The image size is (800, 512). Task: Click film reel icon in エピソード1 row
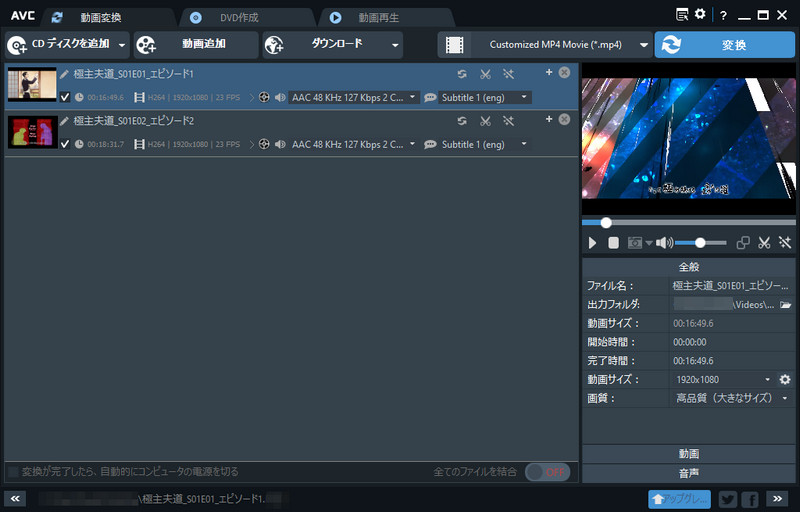(x=264, y=97)
